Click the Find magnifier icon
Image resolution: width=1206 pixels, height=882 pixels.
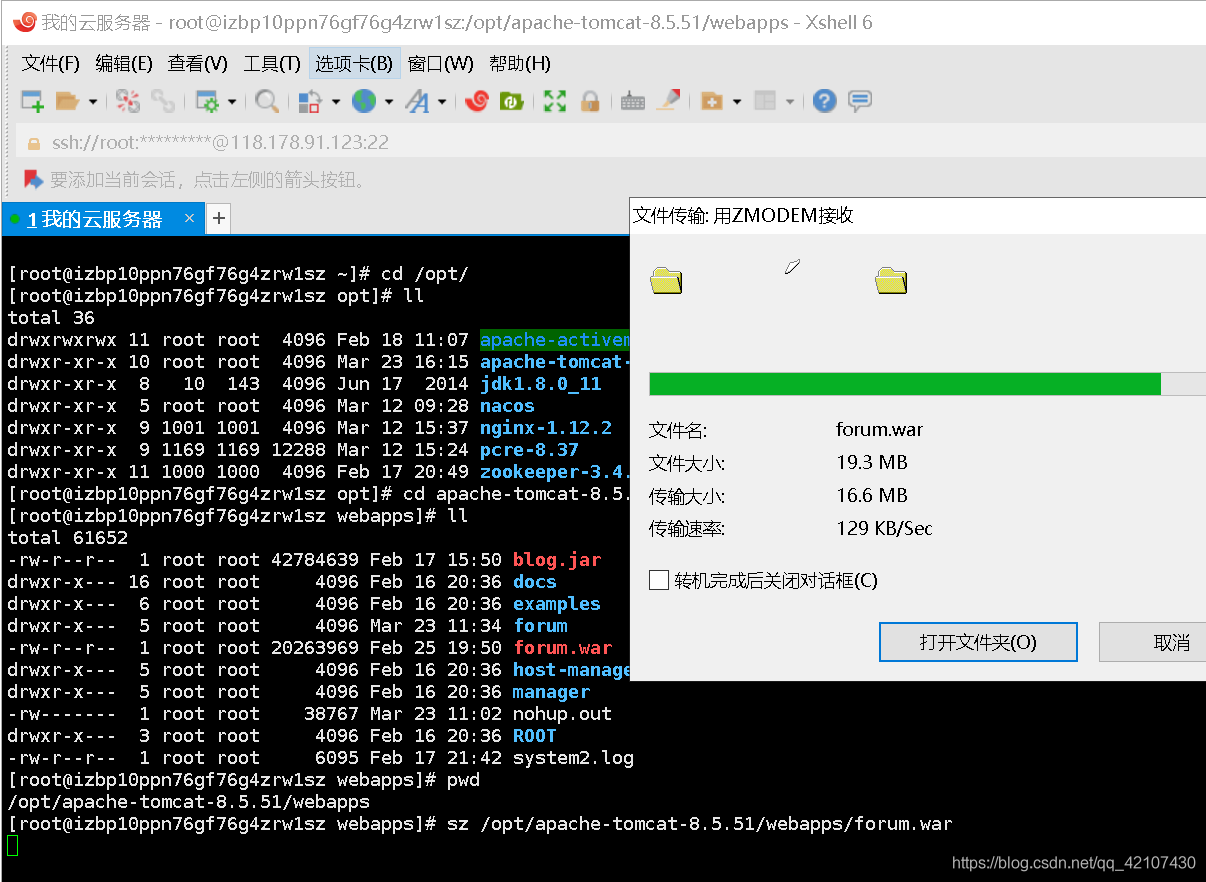(267, 101)
